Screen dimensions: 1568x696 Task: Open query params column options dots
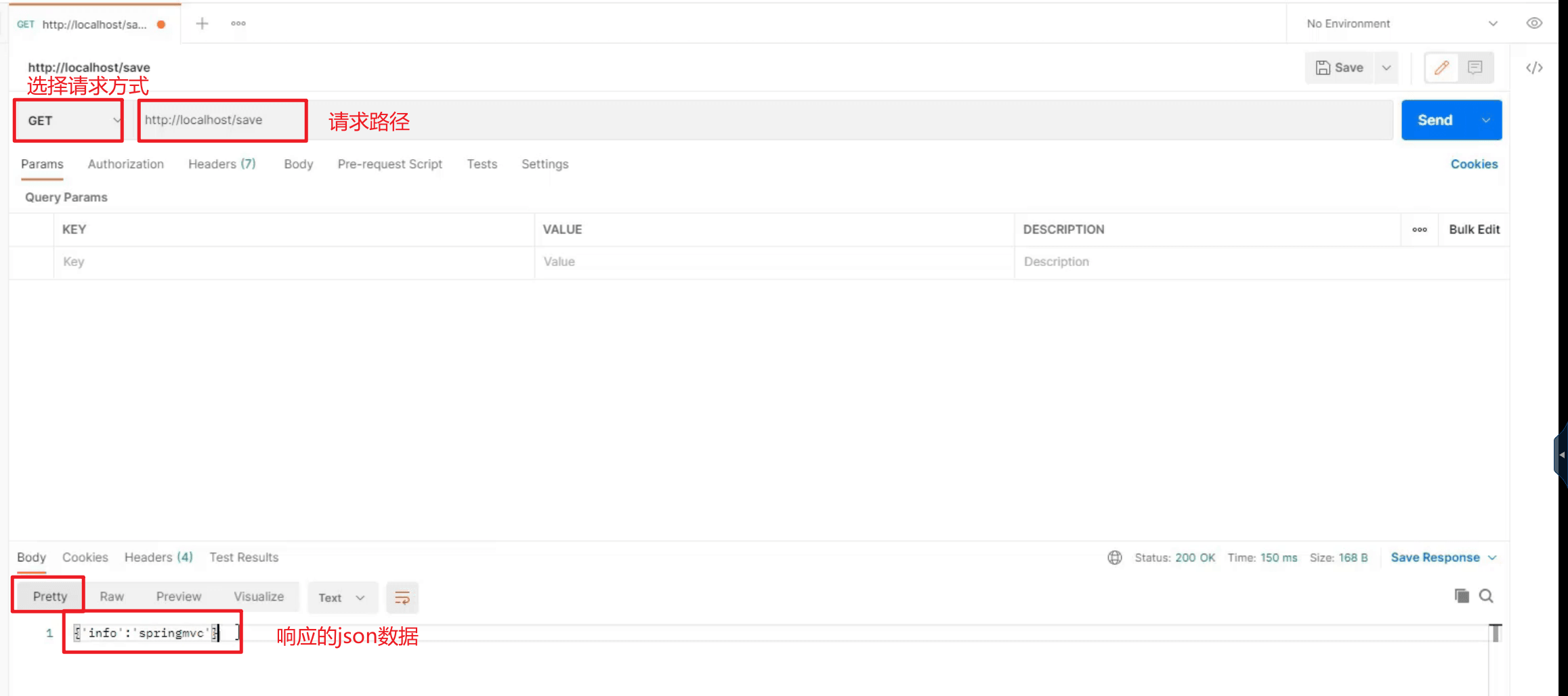1420,230
